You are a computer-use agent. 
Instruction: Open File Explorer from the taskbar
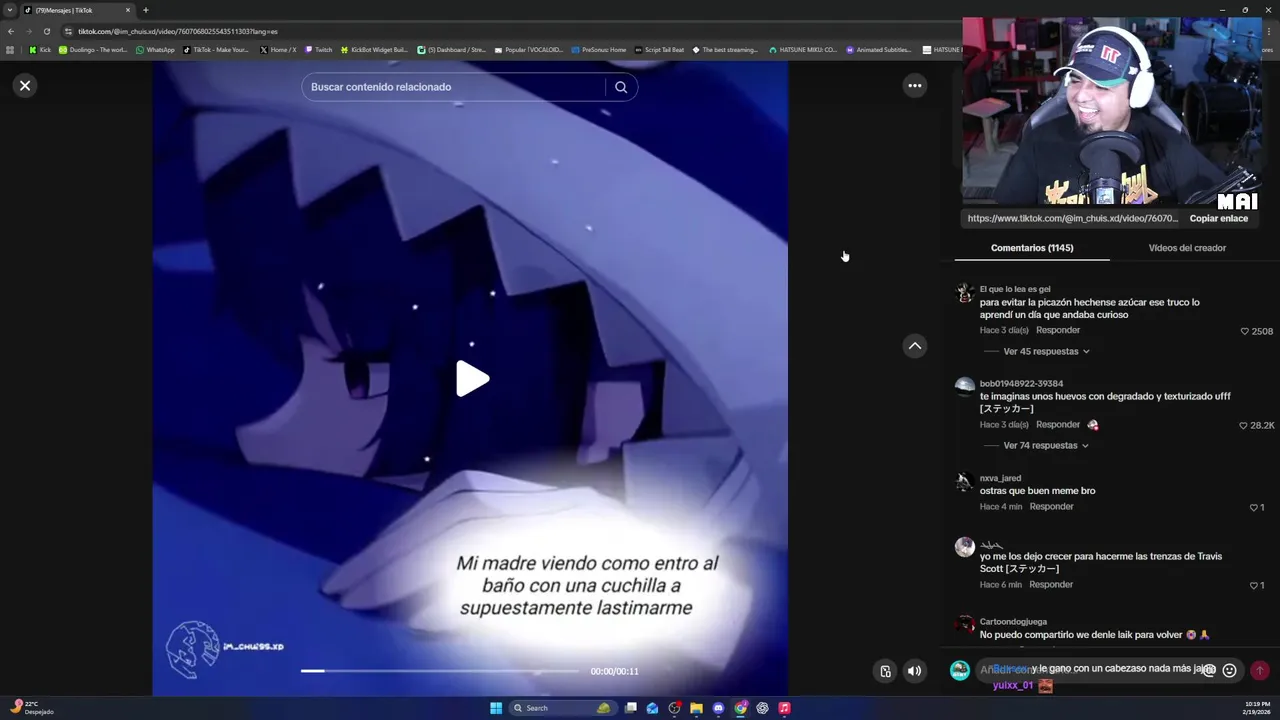(x=696, y=708)
